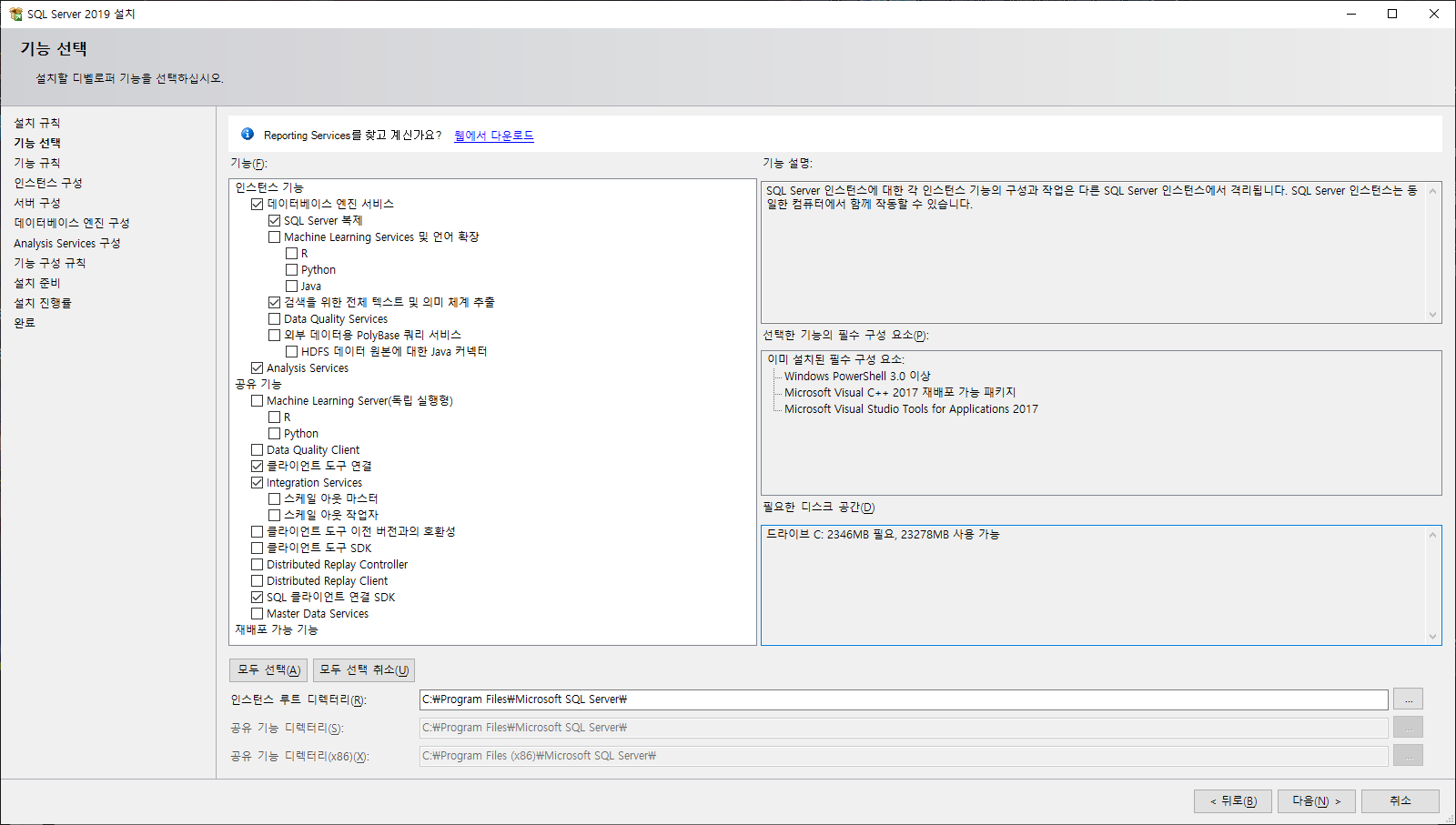Go to 기능 선택 step

point(37,143)
